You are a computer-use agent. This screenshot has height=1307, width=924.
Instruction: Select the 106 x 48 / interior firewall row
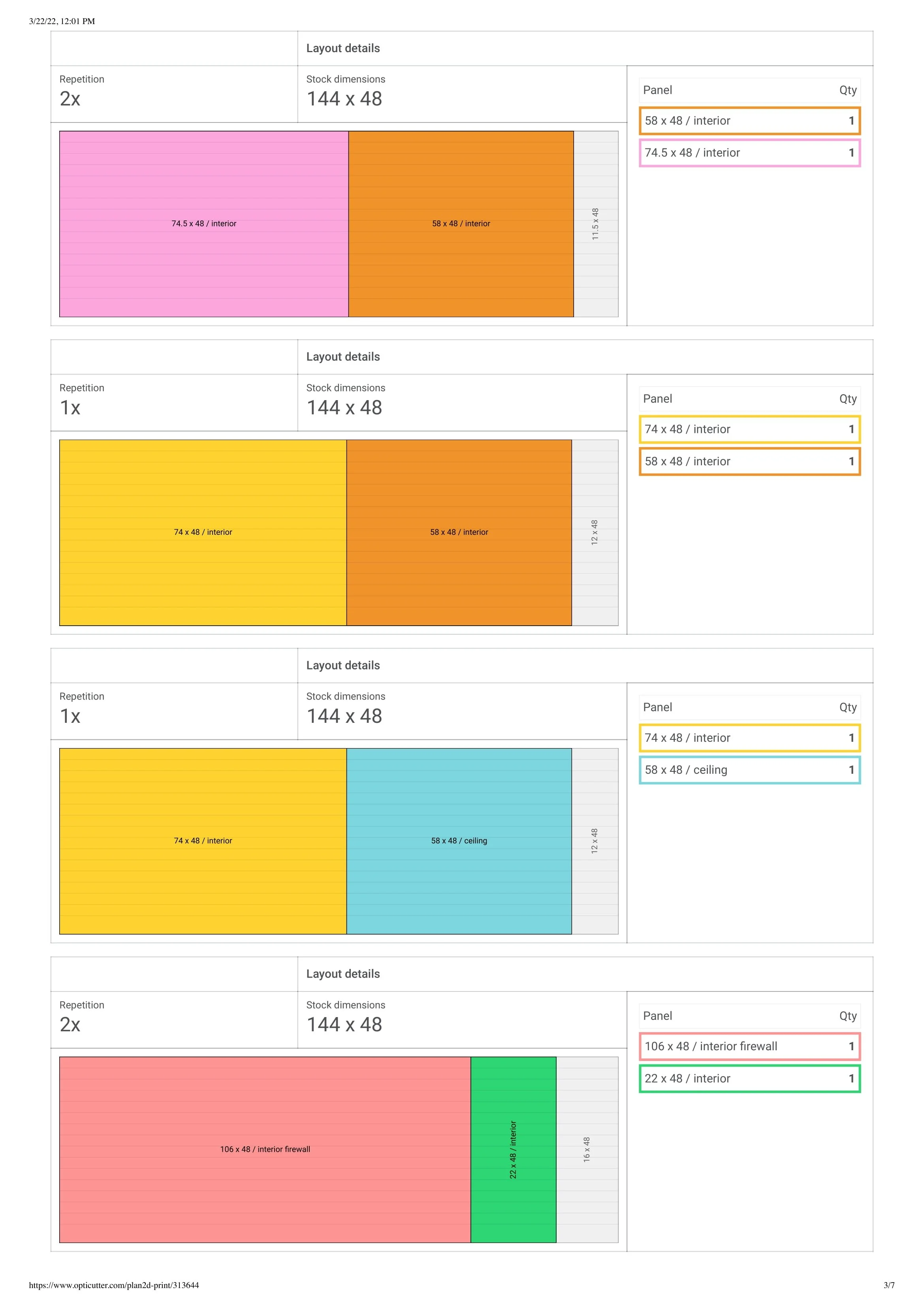(749, 1046)
